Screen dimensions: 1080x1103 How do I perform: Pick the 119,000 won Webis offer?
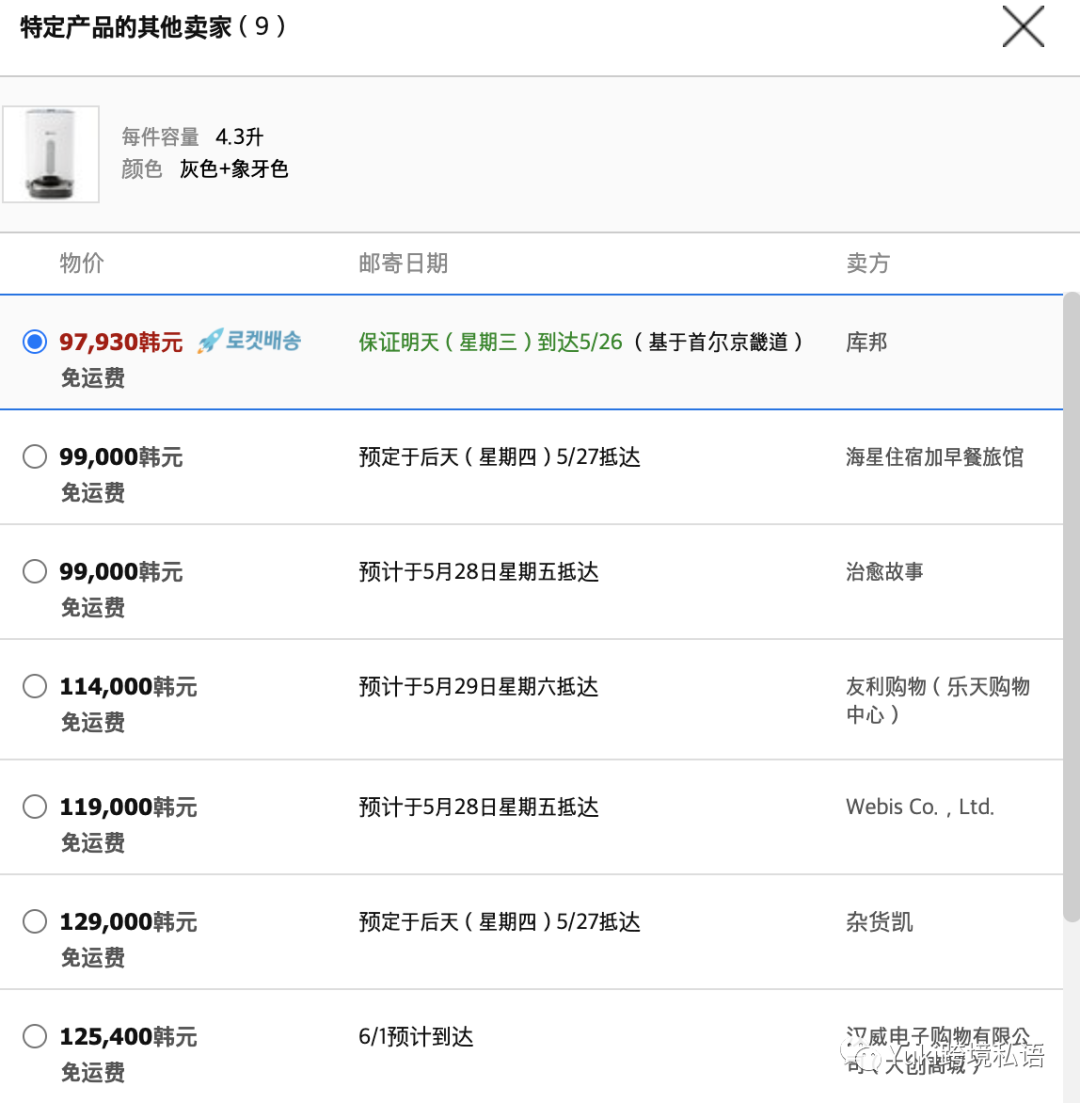tap(35, 807)
